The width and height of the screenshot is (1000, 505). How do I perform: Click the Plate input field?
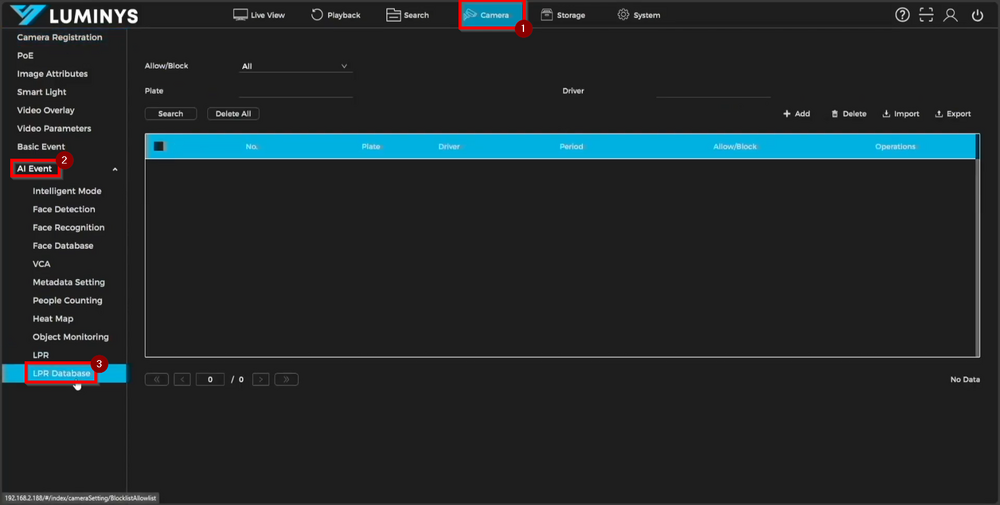point(296,91)
